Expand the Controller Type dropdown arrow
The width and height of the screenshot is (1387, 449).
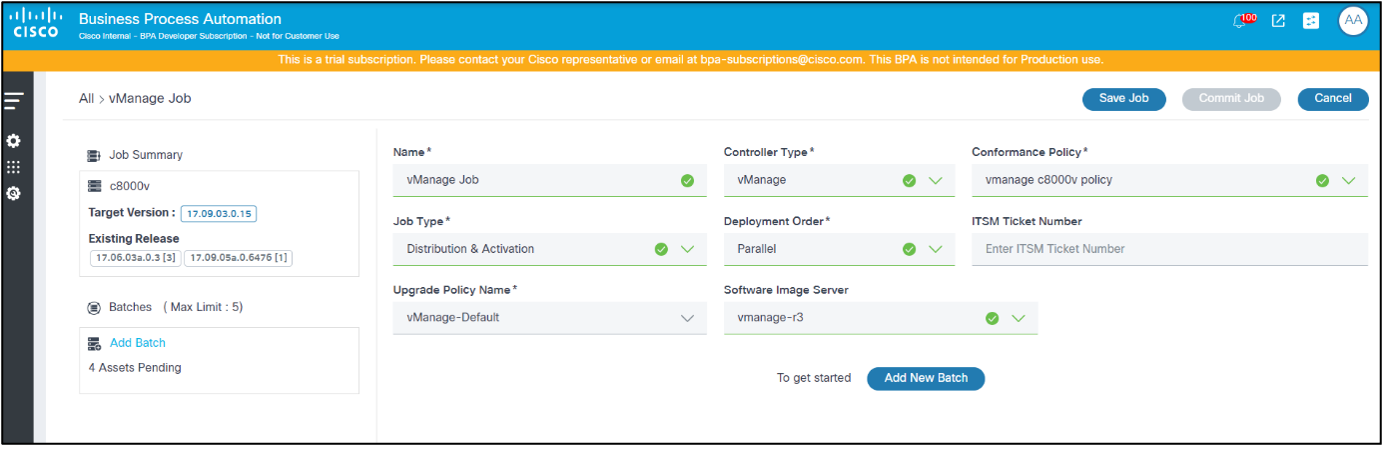coord(936,181)
